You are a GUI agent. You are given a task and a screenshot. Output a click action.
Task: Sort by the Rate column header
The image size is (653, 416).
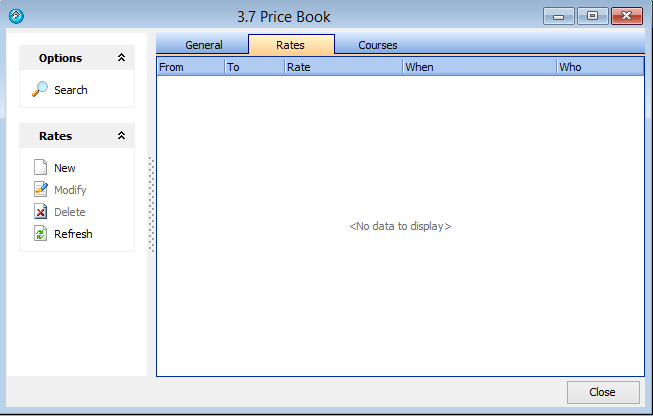tap(342, 67)
